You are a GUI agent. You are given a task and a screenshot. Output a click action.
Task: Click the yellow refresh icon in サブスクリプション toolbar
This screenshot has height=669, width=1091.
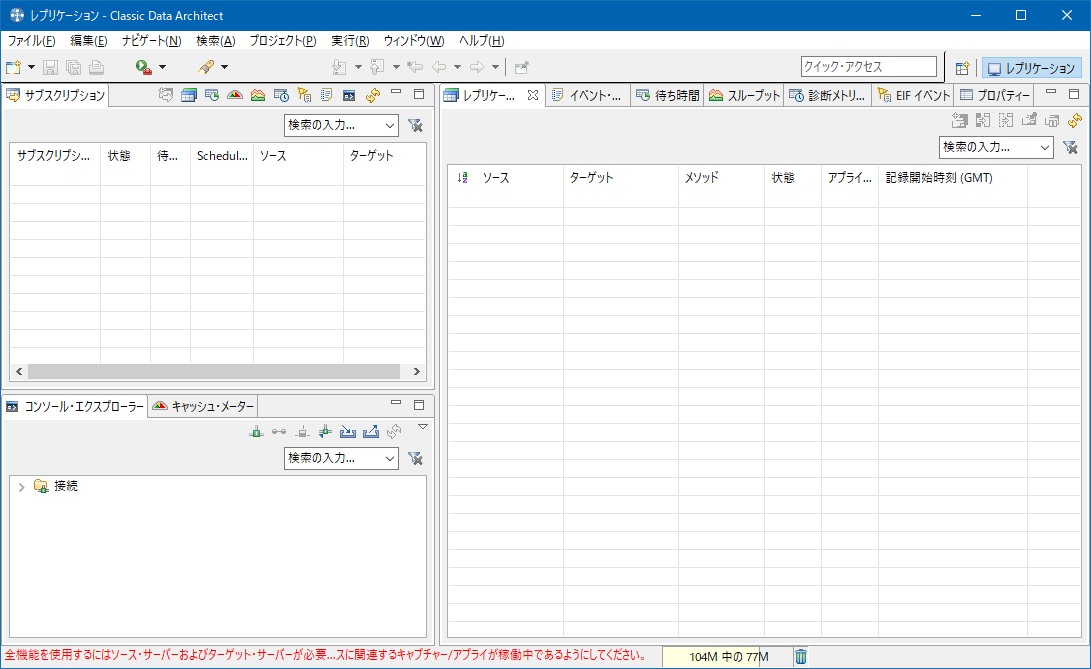coord(373,95)
